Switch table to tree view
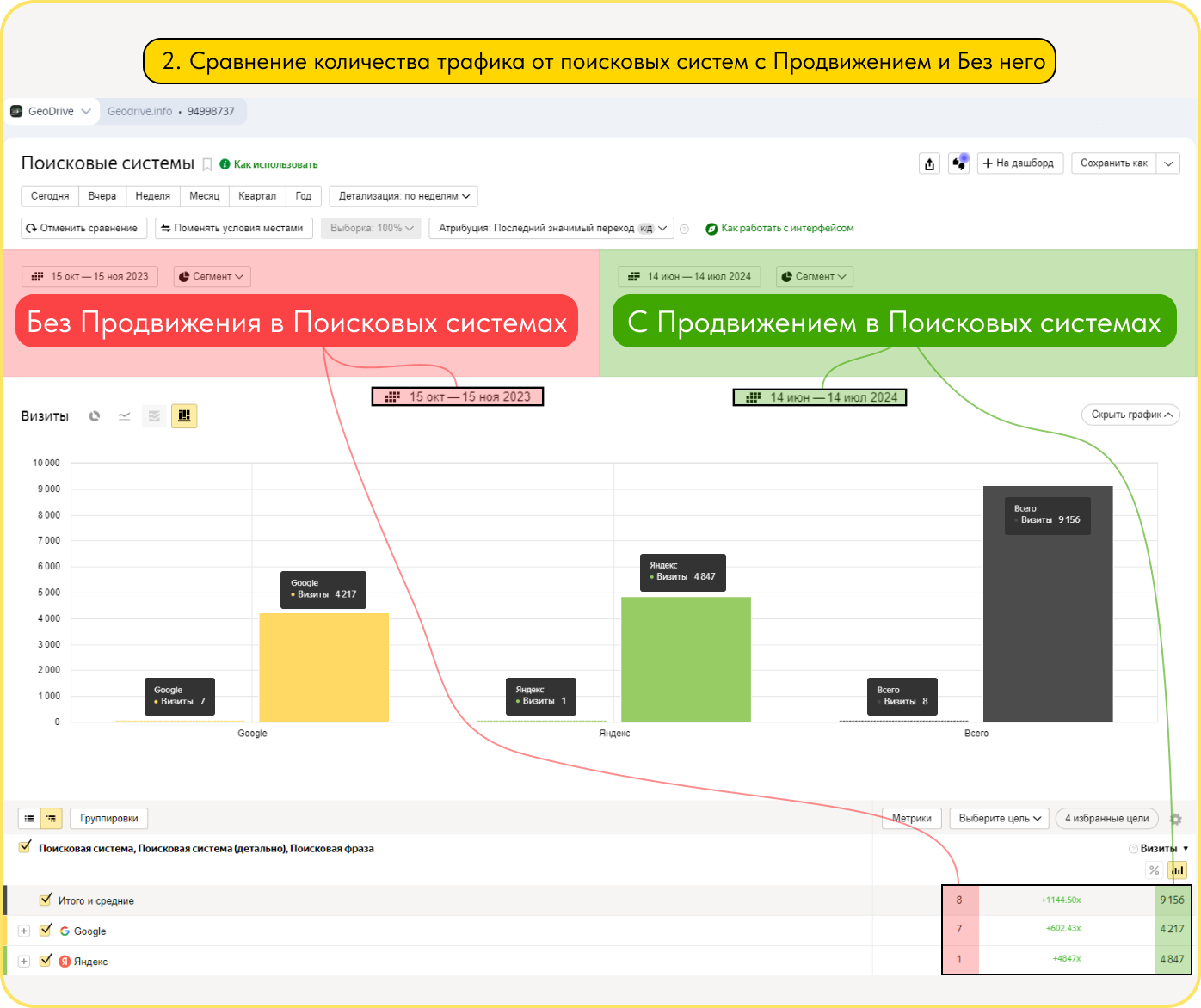Screen dimensions: 1201x1008 point(52,818)
